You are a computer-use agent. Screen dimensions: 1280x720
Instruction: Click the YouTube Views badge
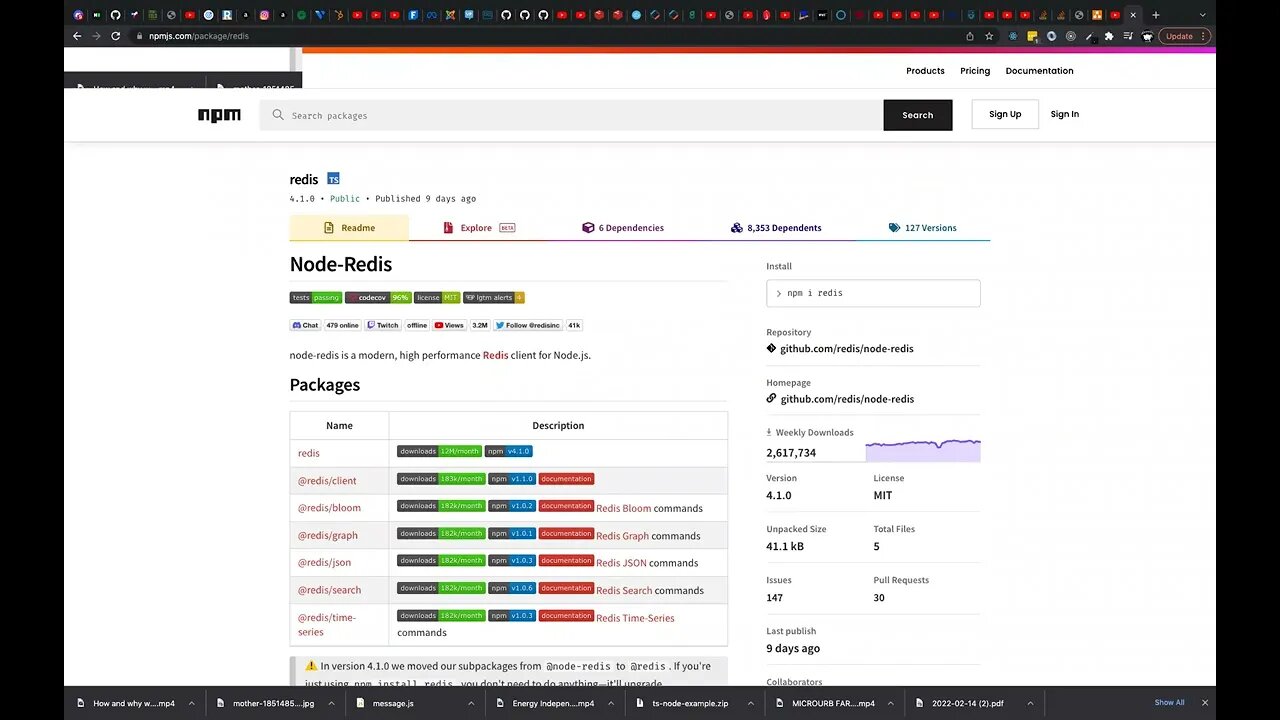pyautogui.click(x=450, y=325)
